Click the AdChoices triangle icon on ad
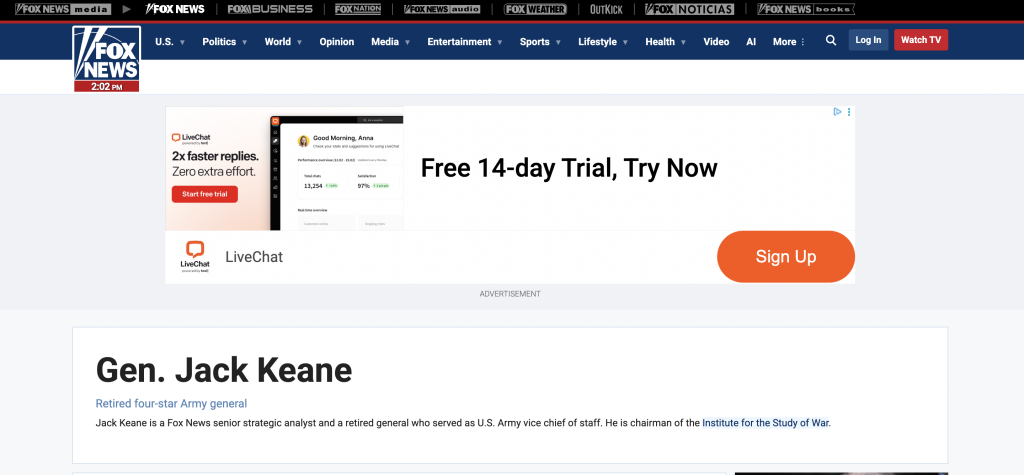 point(837,112)
